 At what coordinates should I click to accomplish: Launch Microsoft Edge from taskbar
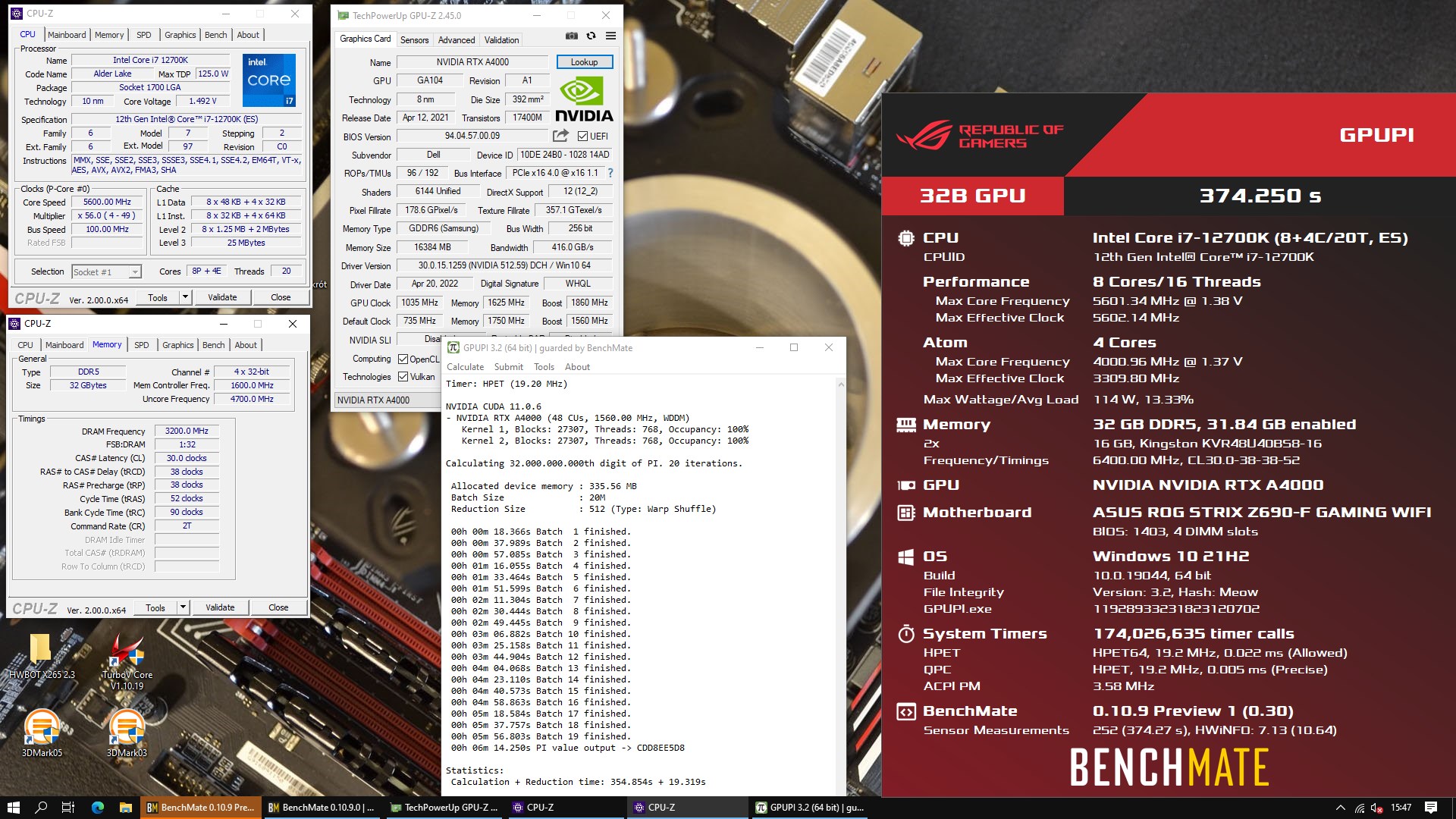pyautogui.click(x=97, y=808)
